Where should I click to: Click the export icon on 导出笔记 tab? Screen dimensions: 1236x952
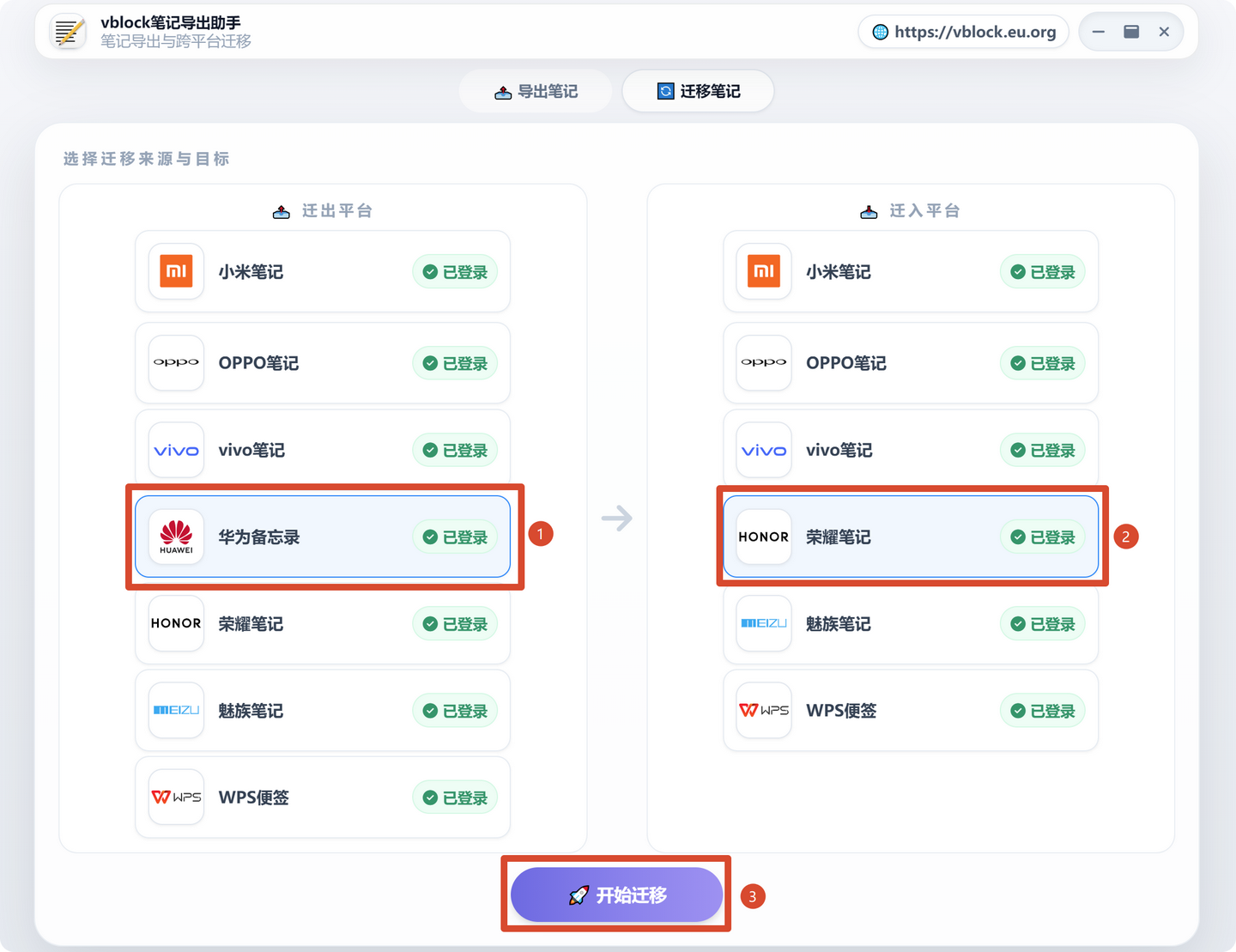pyautogui.click(x=503, y=92)
